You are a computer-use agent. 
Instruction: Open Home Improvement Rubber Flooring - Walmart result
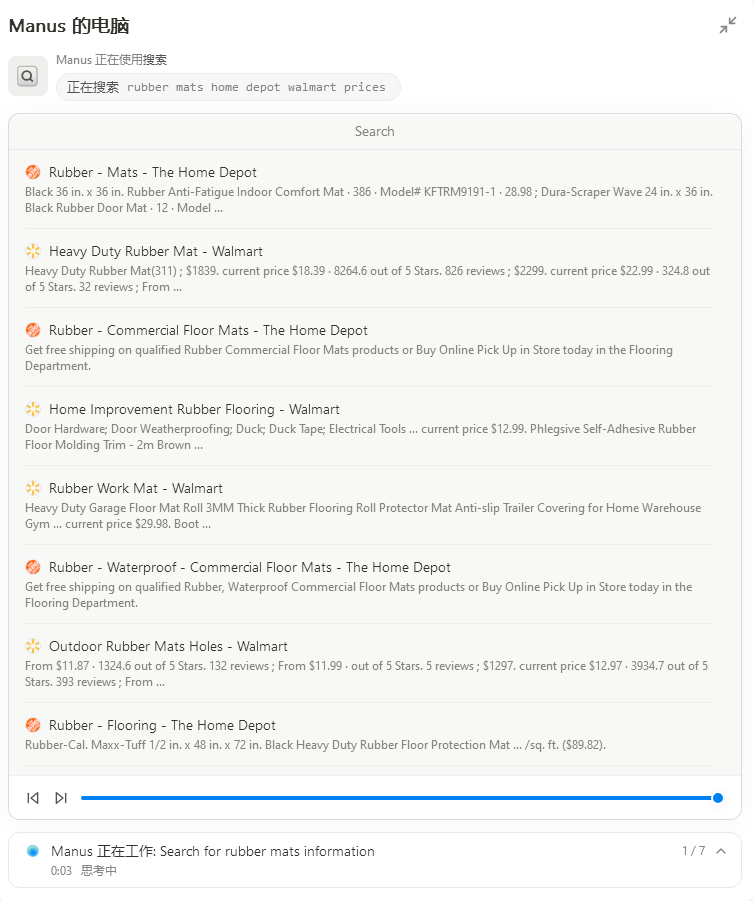pyautogui.click(x=194, y=409)
